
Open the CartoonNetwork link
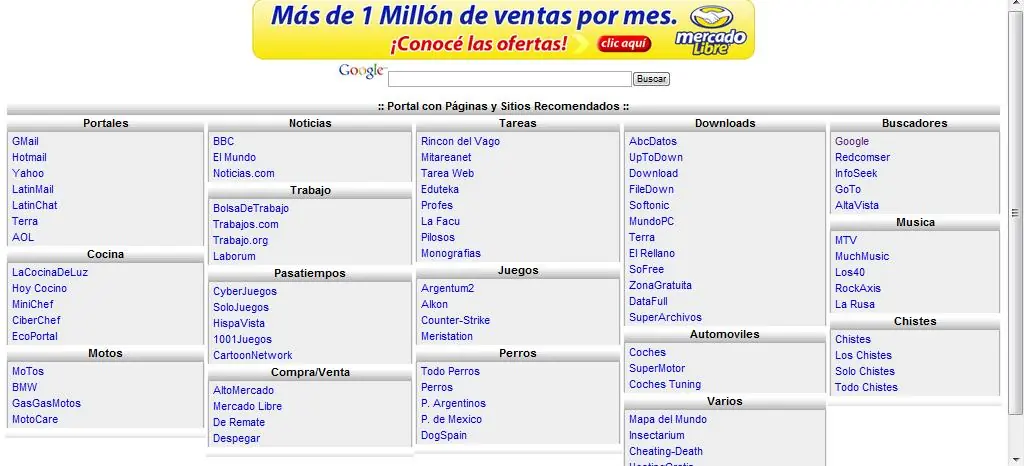[x=253, y=356]
